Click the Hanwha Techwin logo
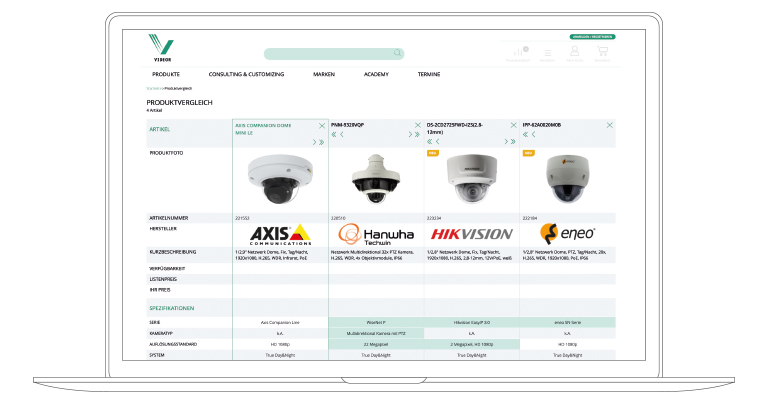 click(x=376, y=234)
